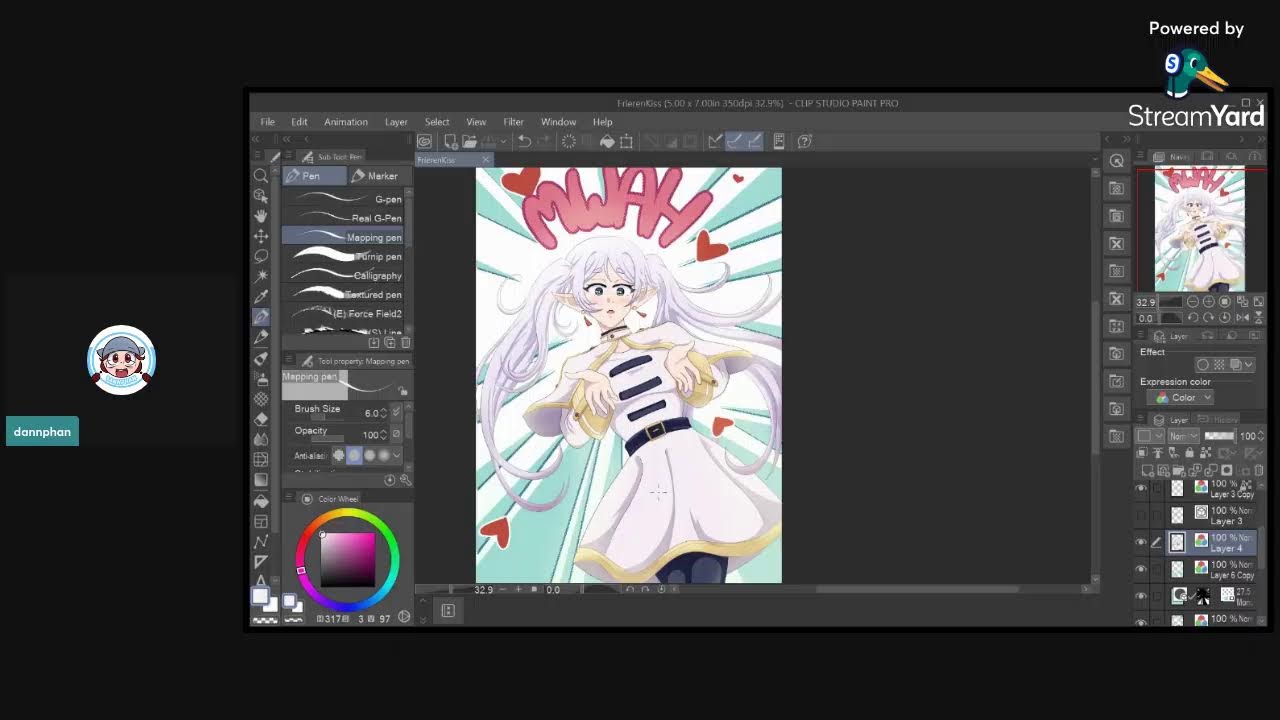Select the Eraser tool

coord(261,419)
